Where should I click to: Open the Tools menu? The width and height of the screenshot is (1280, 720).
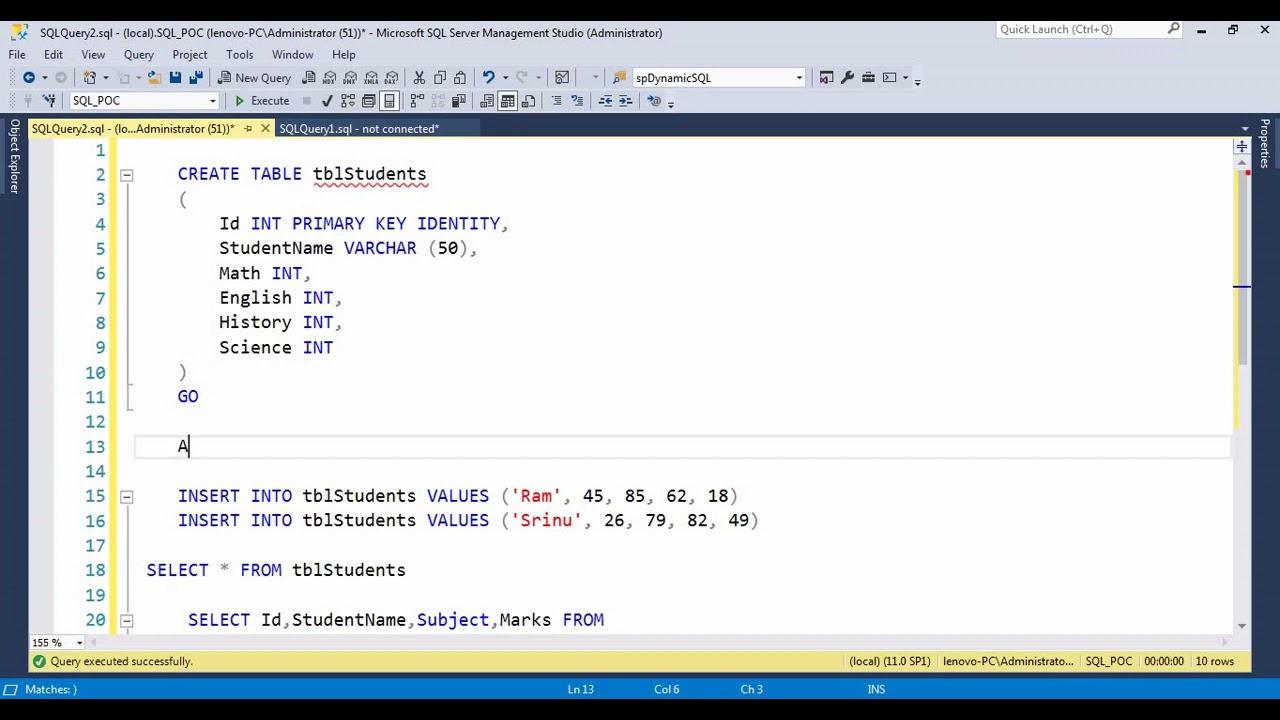pos(239,54)
